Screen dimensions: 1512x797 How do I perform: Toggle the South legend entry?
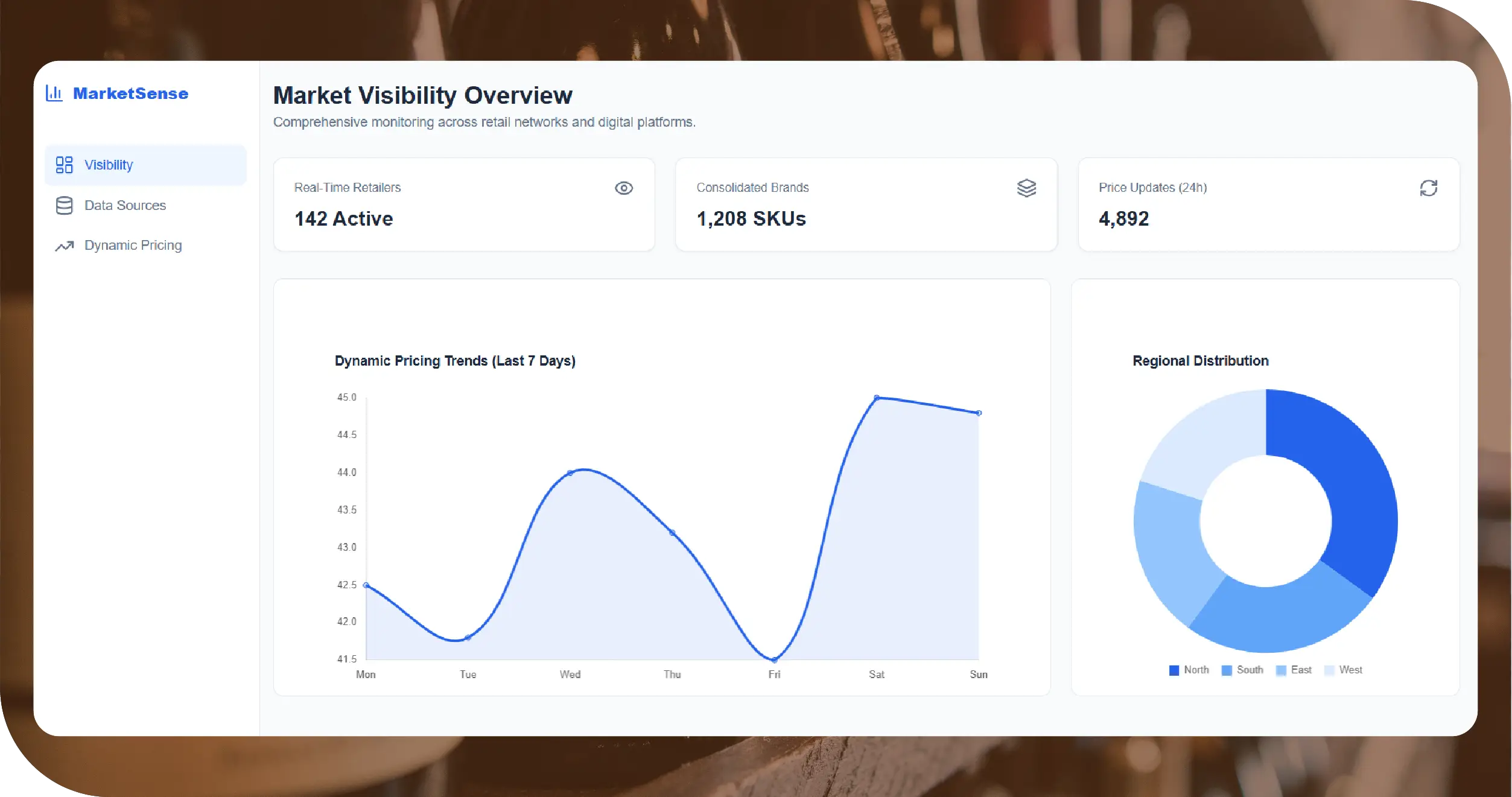(x=1242, y=670)
